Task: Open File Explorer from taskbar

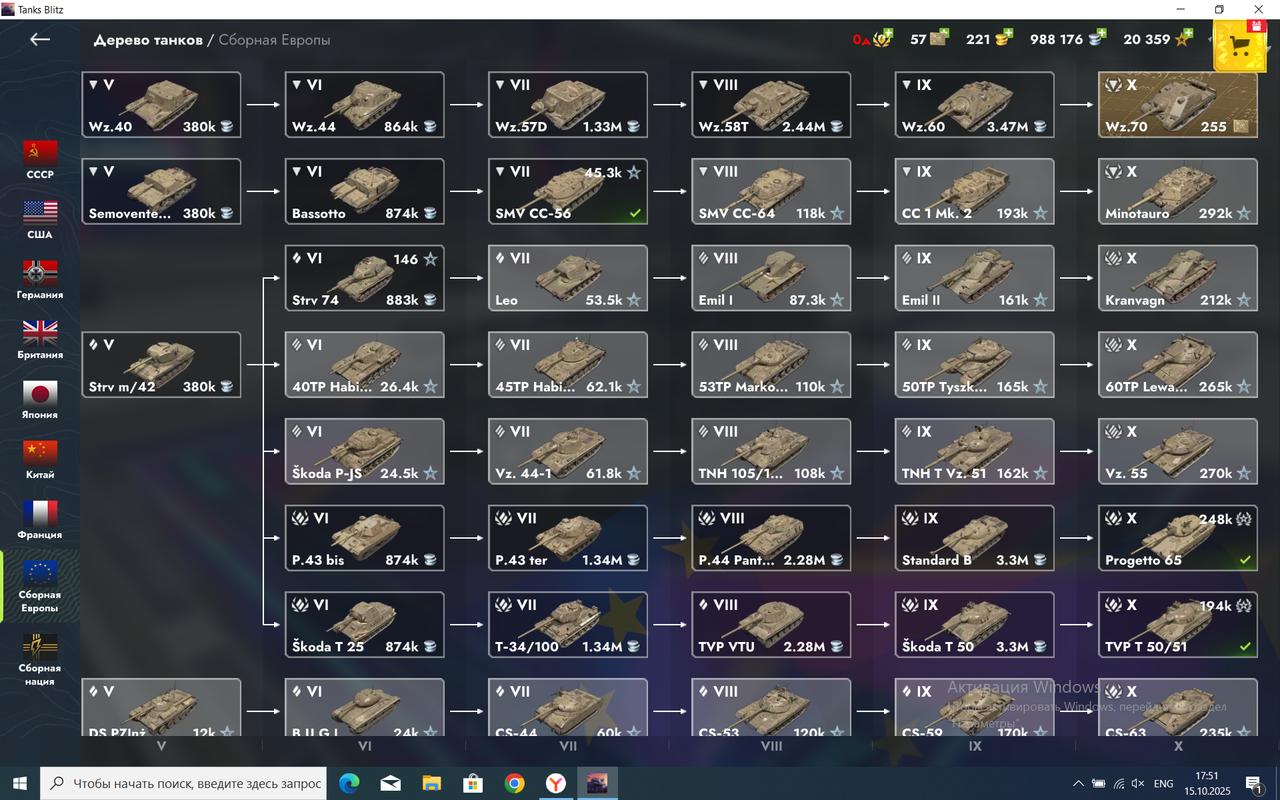Action: [431, 783]
